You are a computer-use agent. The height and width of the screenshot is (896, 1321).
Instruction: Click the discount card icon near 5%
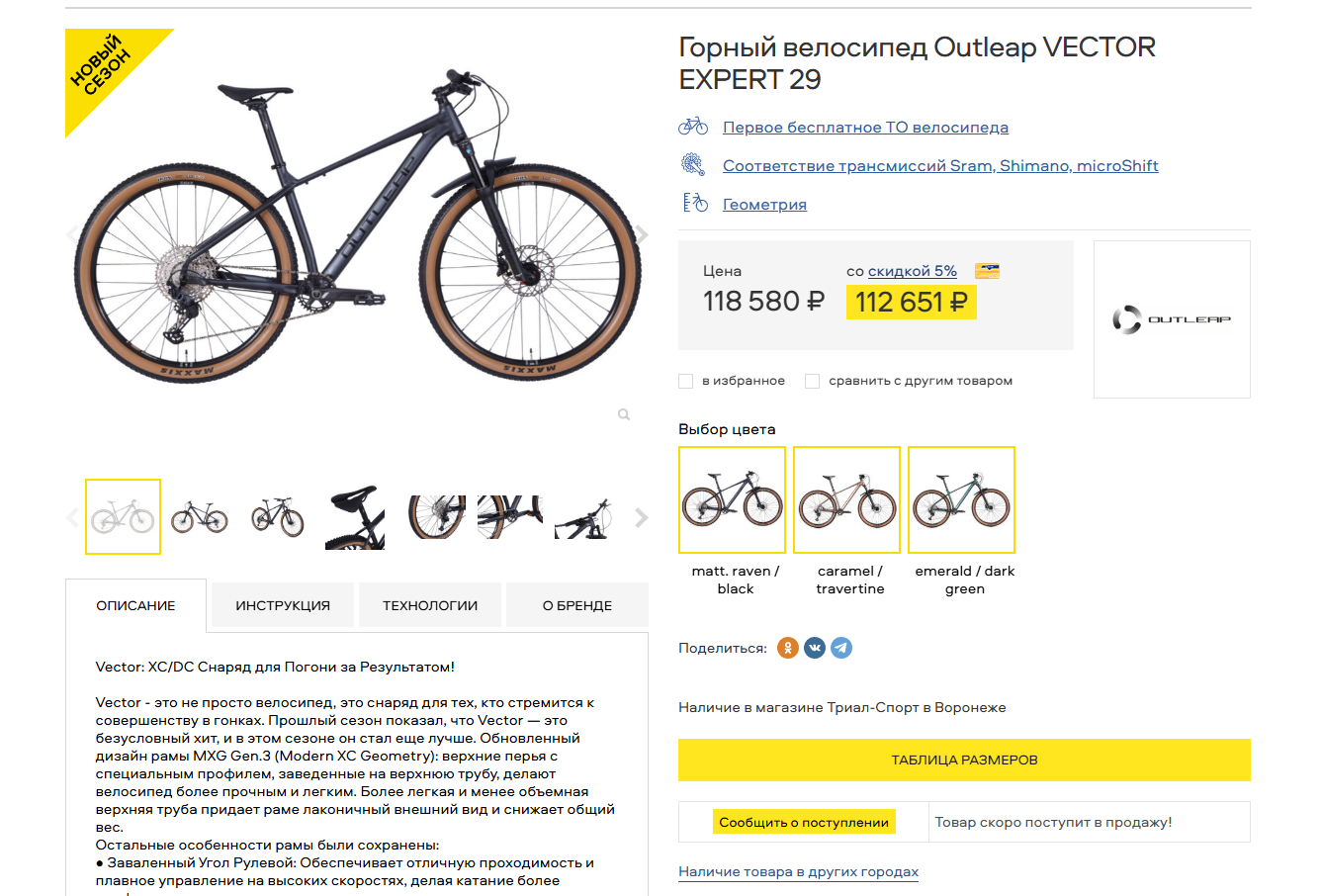[x=987, y=271]
